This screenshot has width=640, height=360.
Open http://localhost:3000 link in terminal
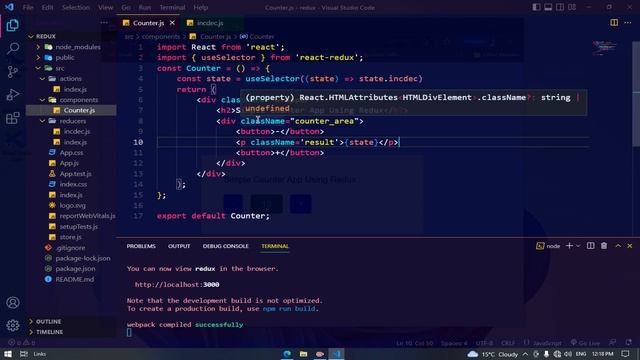point(177,284)
